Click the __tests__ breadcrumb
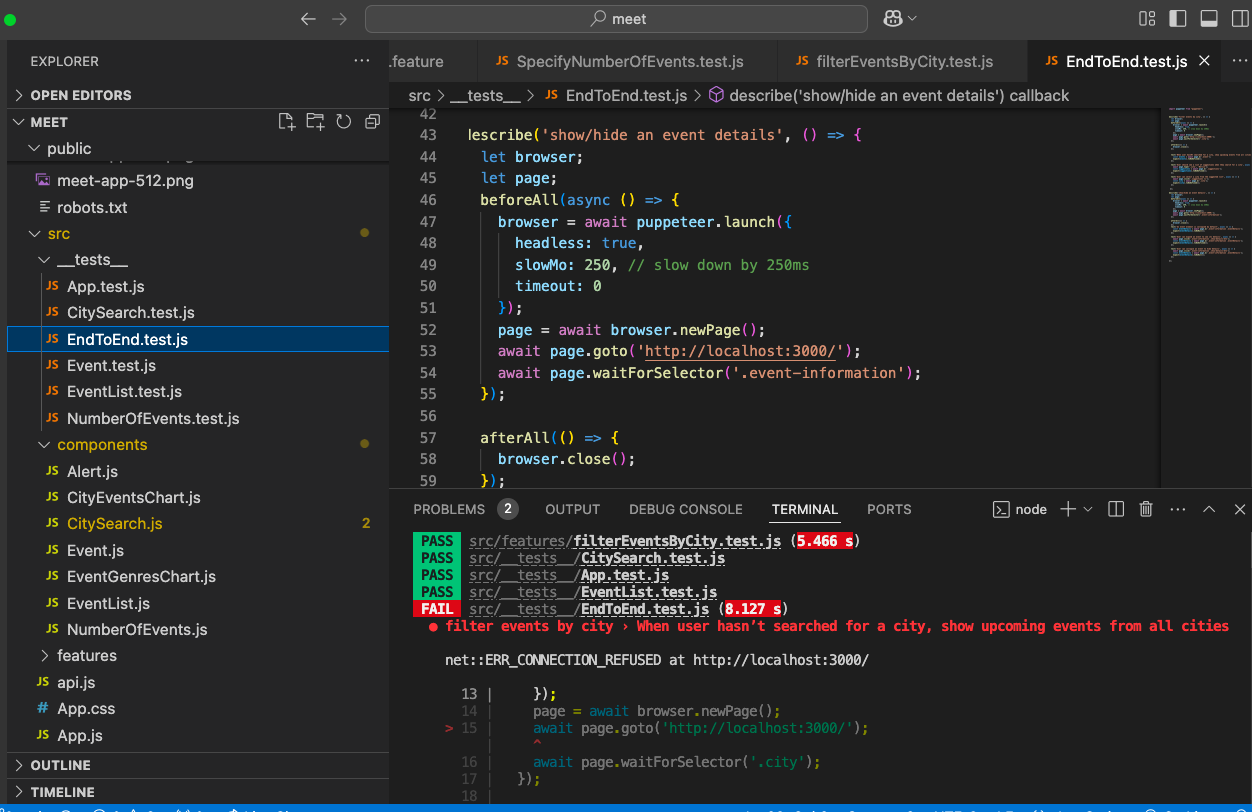This screenshot has width=1252, height=812. 485,95
